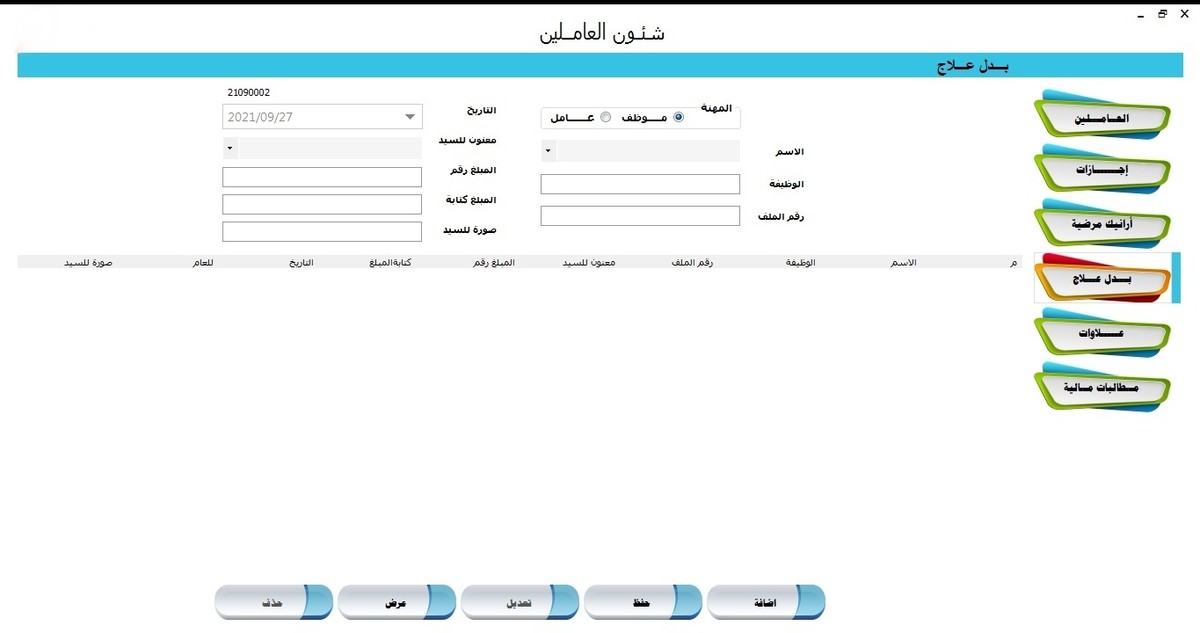The image size is (1200, 633).
Task: Expand the معنون للسيد dropdown
Action: (229, 147)
